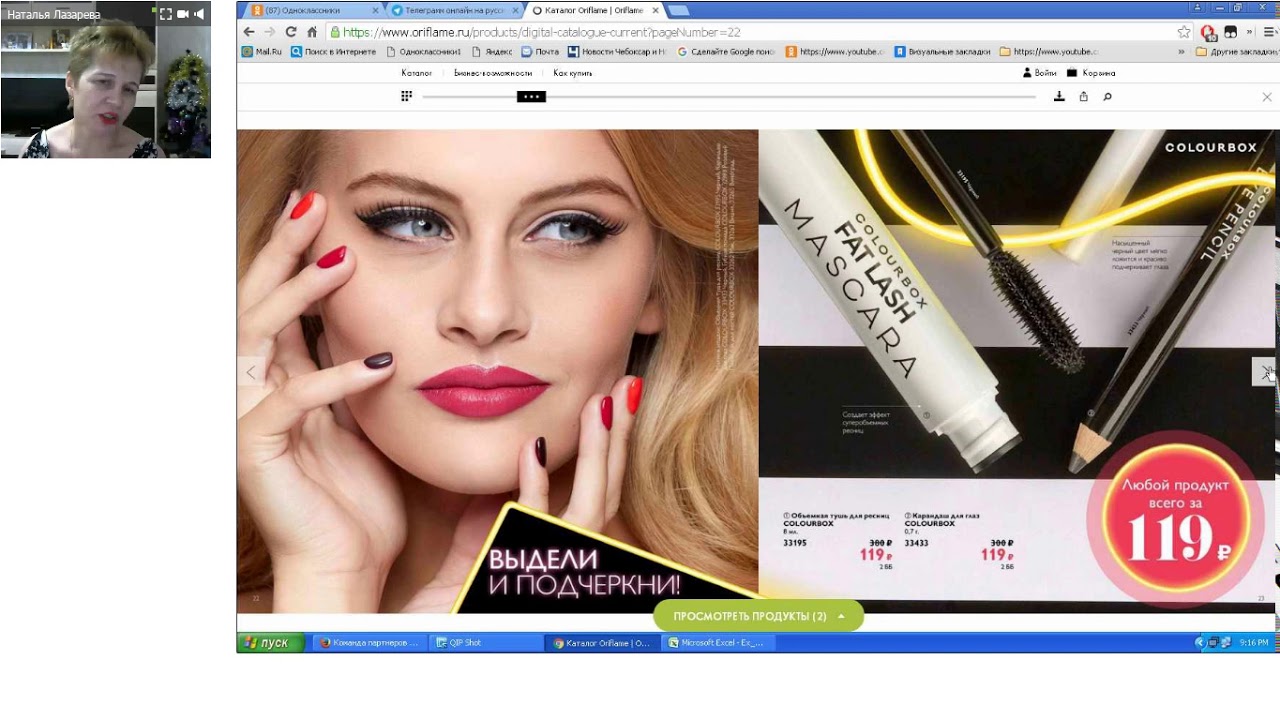
Task: Open the Поиск в Интернете bookmark
Action: click(334, 51)
